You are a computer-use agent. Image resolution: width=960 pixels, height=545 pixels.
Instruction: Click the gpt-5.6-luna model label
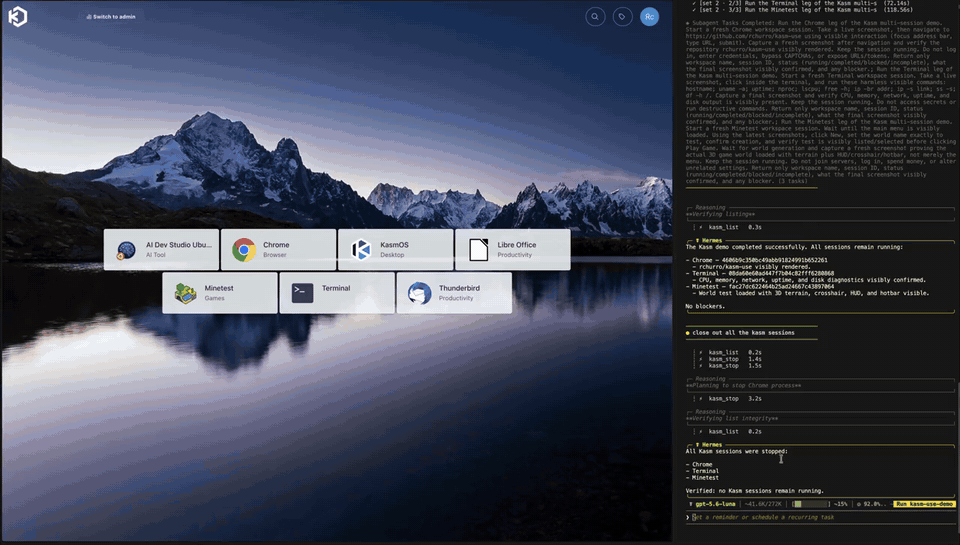point(715,504)
